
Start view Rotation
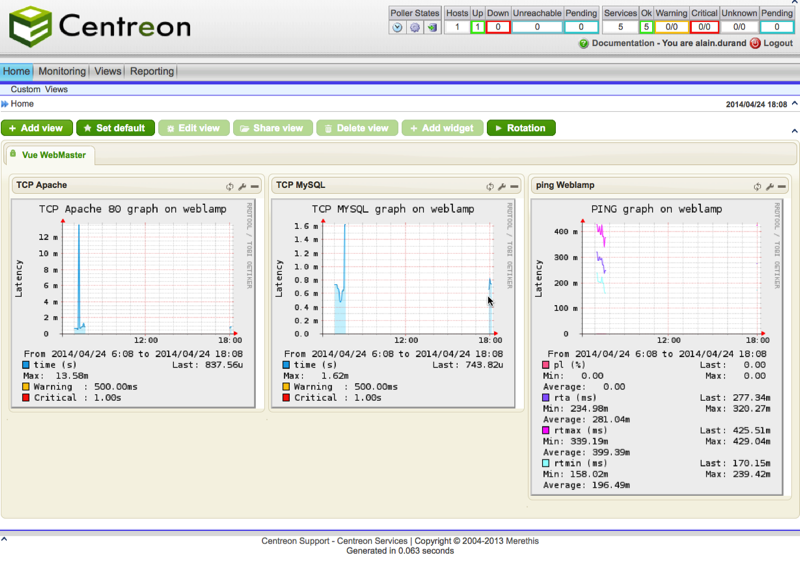[520, 128]
